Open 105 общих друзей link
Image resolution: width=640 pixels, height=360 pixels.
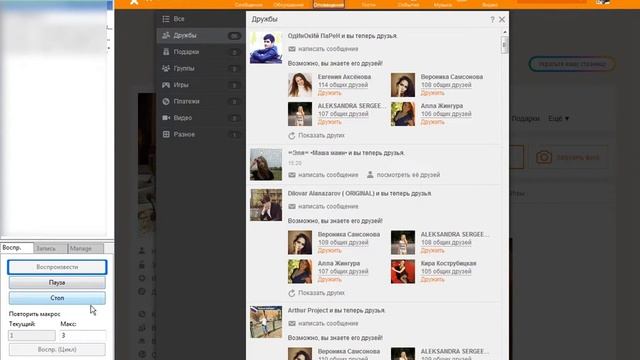446,271
